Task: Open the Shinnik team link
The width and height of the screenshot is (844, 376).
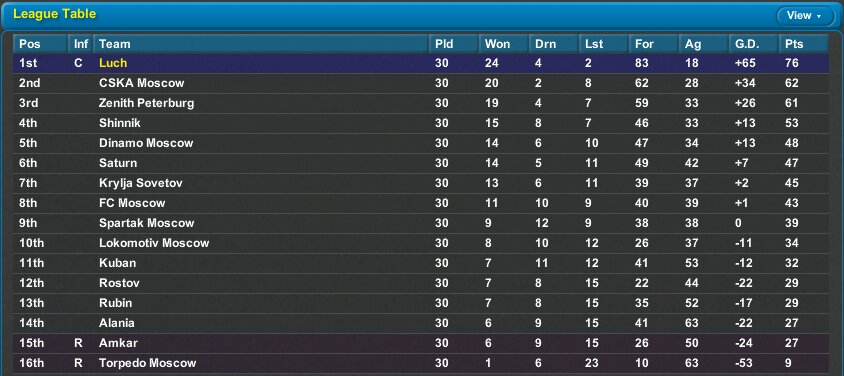Action: [x=119, y=123]
